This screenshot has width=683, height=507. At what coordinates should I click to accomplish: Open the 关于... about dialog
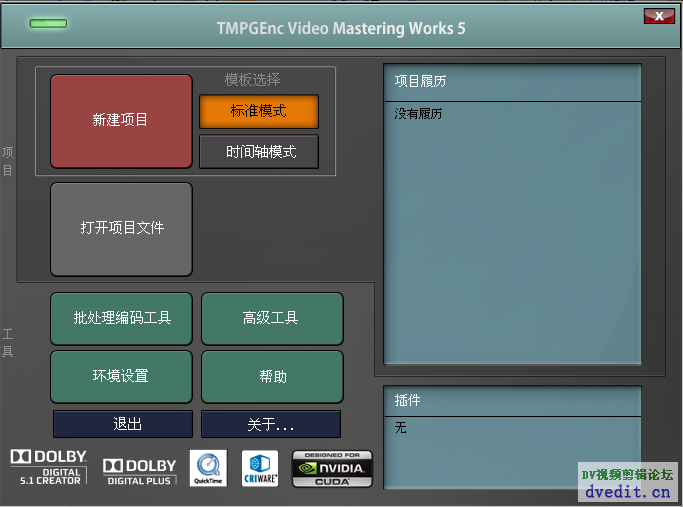[271, 424]
